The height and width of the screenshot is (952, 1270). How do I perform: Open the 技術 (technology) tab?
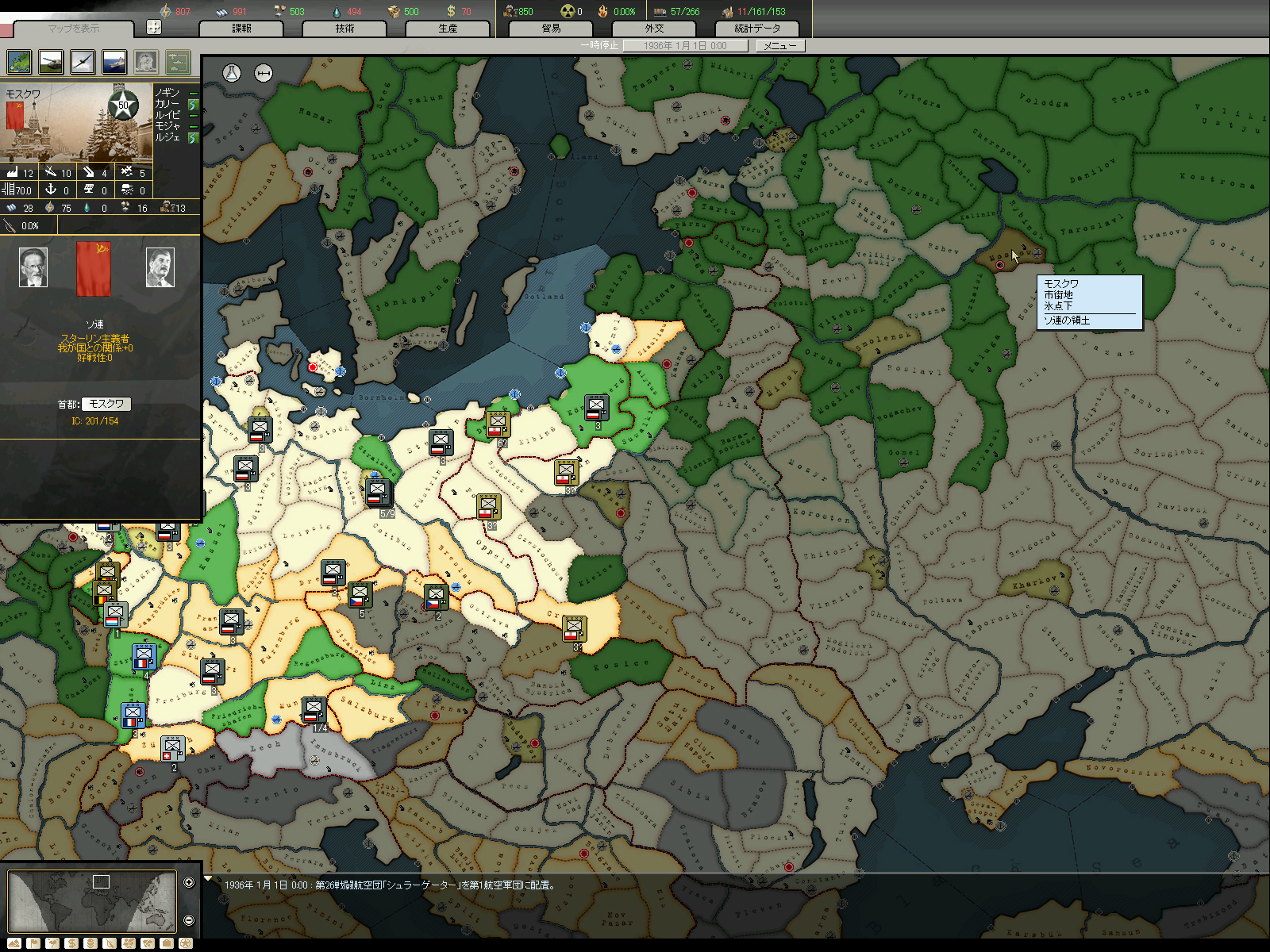click(344, 29)
